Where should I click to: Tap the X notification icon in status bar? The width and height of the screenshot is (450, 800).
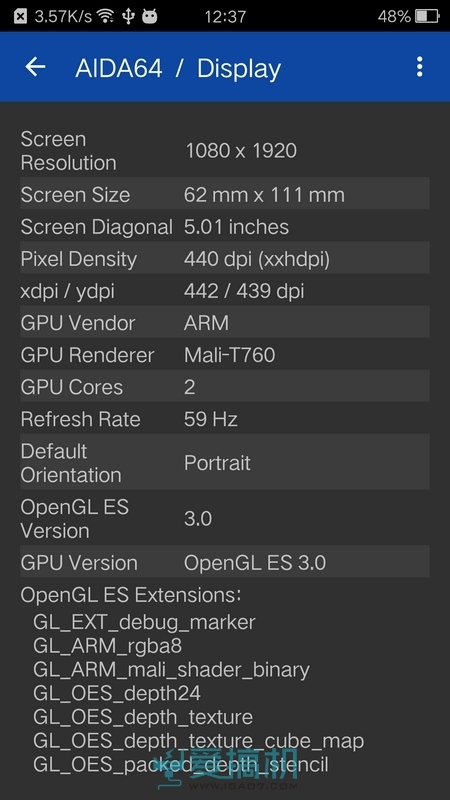pos(20,16)
